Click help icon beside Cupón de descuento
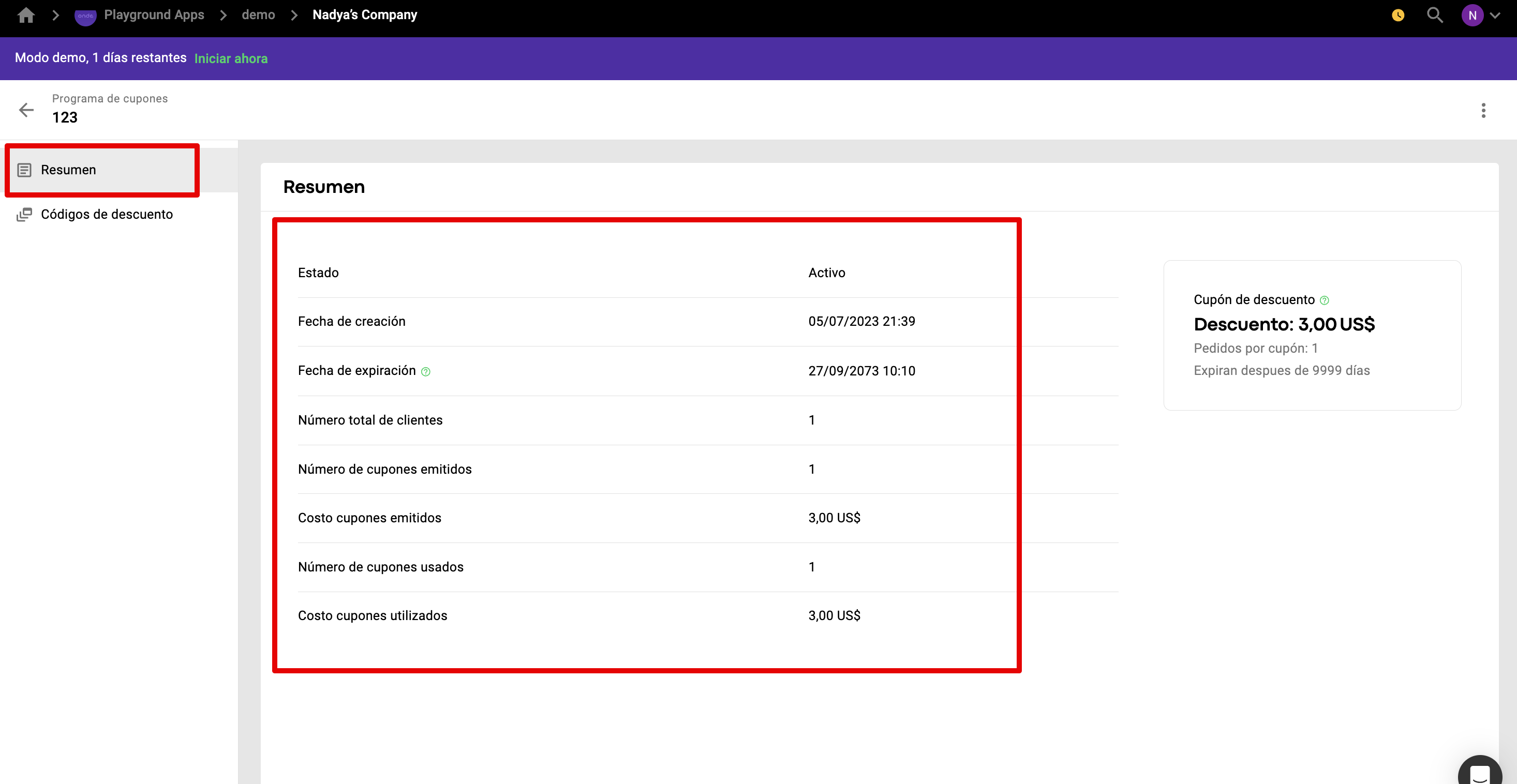Image resolution: width=1517 pixels, height=784 pixels. coord(1324,300)
